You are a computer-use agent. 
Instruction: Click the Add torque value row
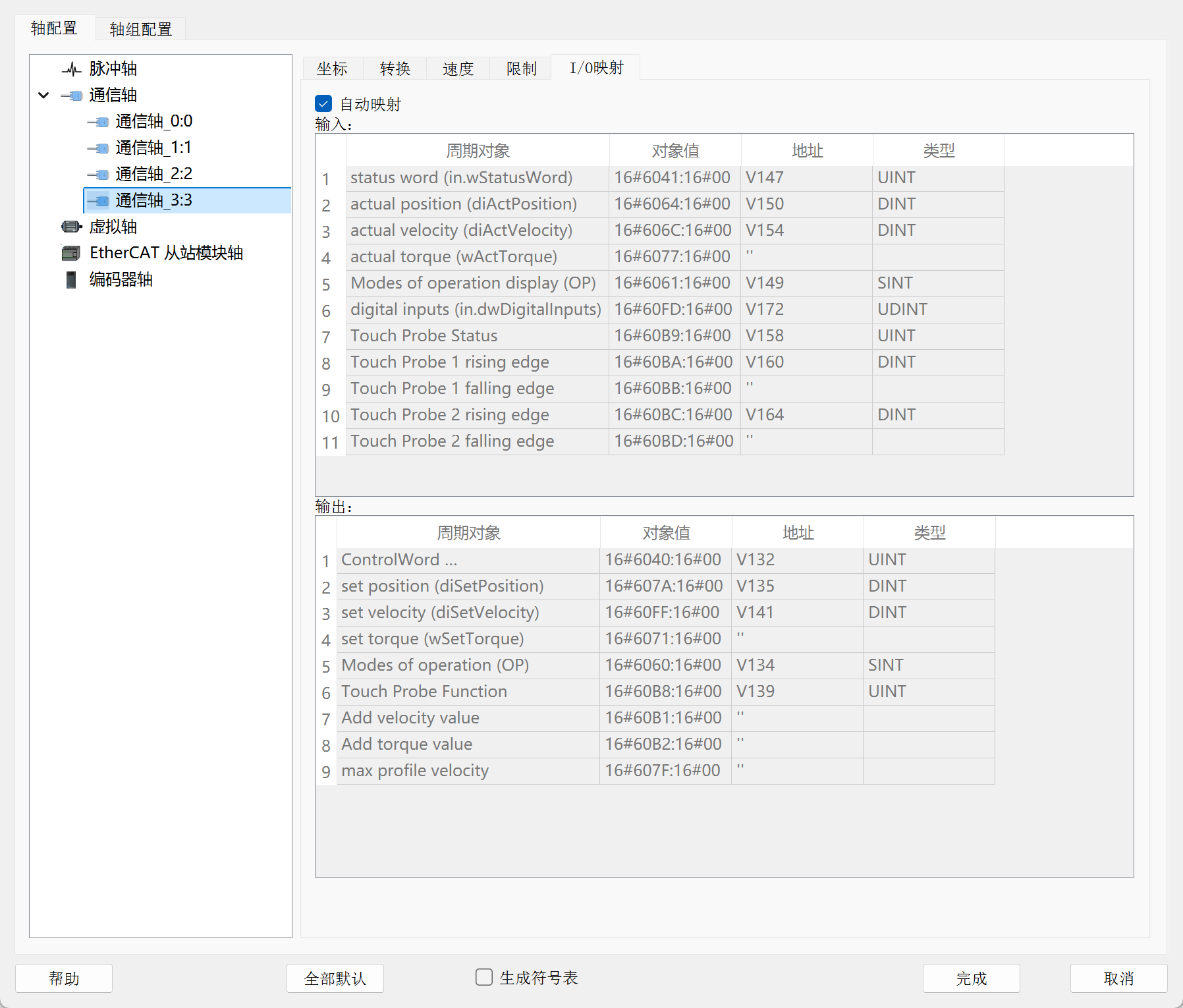point(468,744)
